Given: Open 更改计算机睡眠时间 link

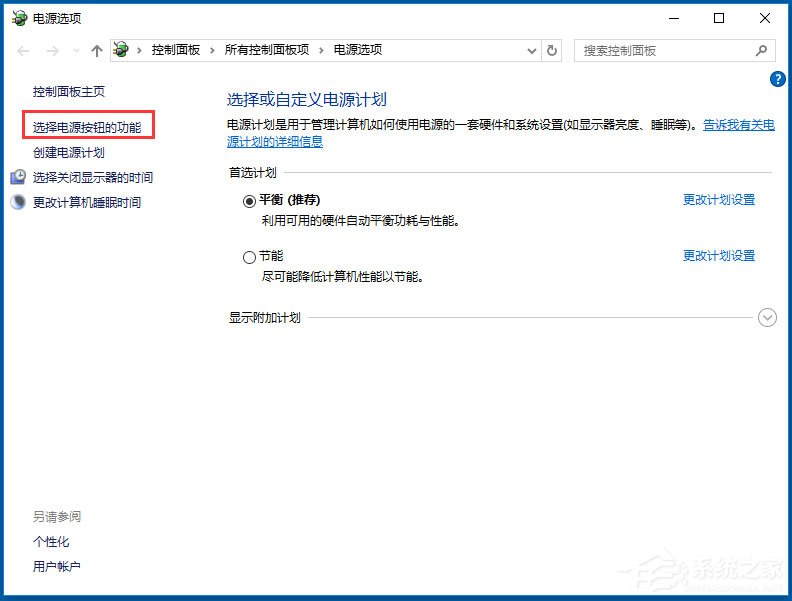Looking at the screenshot, I should click(x=87, y=203).
